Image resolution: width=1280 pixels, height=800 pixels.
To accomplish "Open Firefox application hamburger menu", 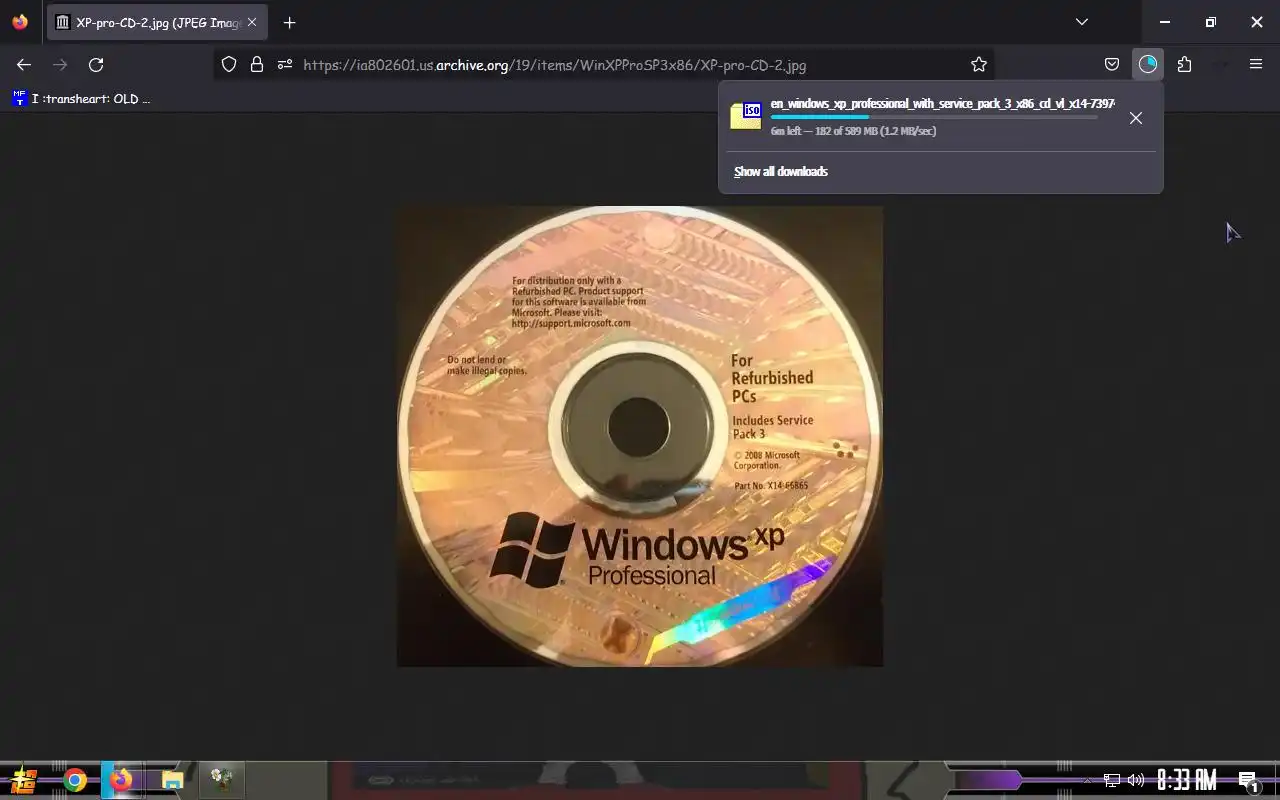I will click(x=1256, y=64).
